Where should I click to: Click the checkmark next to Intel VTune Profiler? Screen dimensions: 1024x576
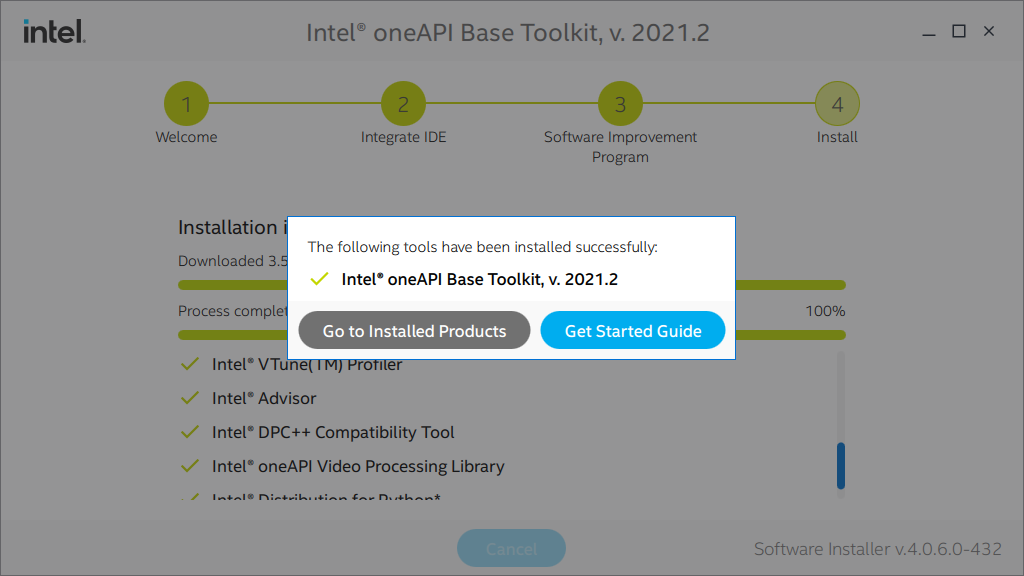[189, 364]
